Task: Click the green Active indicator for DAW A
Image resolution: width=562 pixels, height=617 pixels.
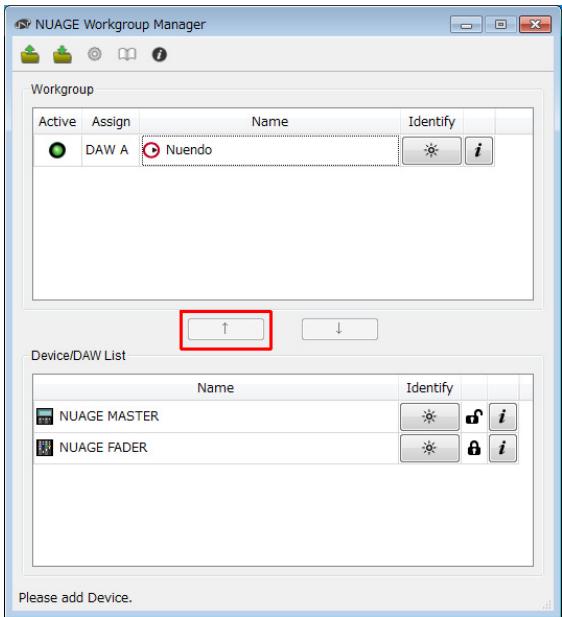Action: (57, 150)
